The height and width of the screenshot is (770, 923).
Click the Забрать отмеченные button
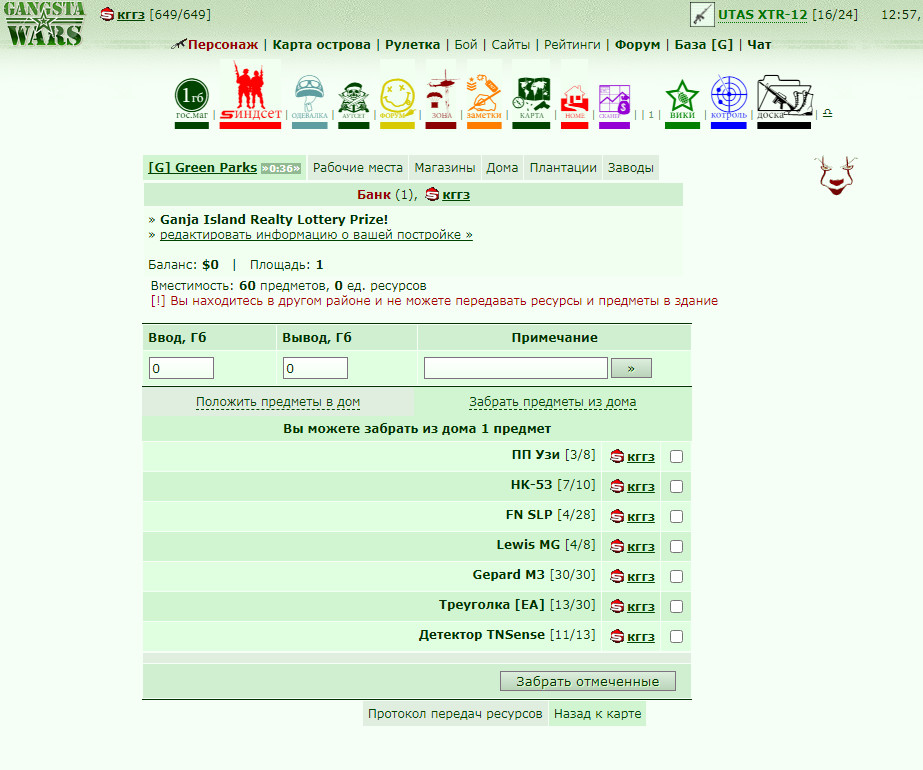click(587, 681)
